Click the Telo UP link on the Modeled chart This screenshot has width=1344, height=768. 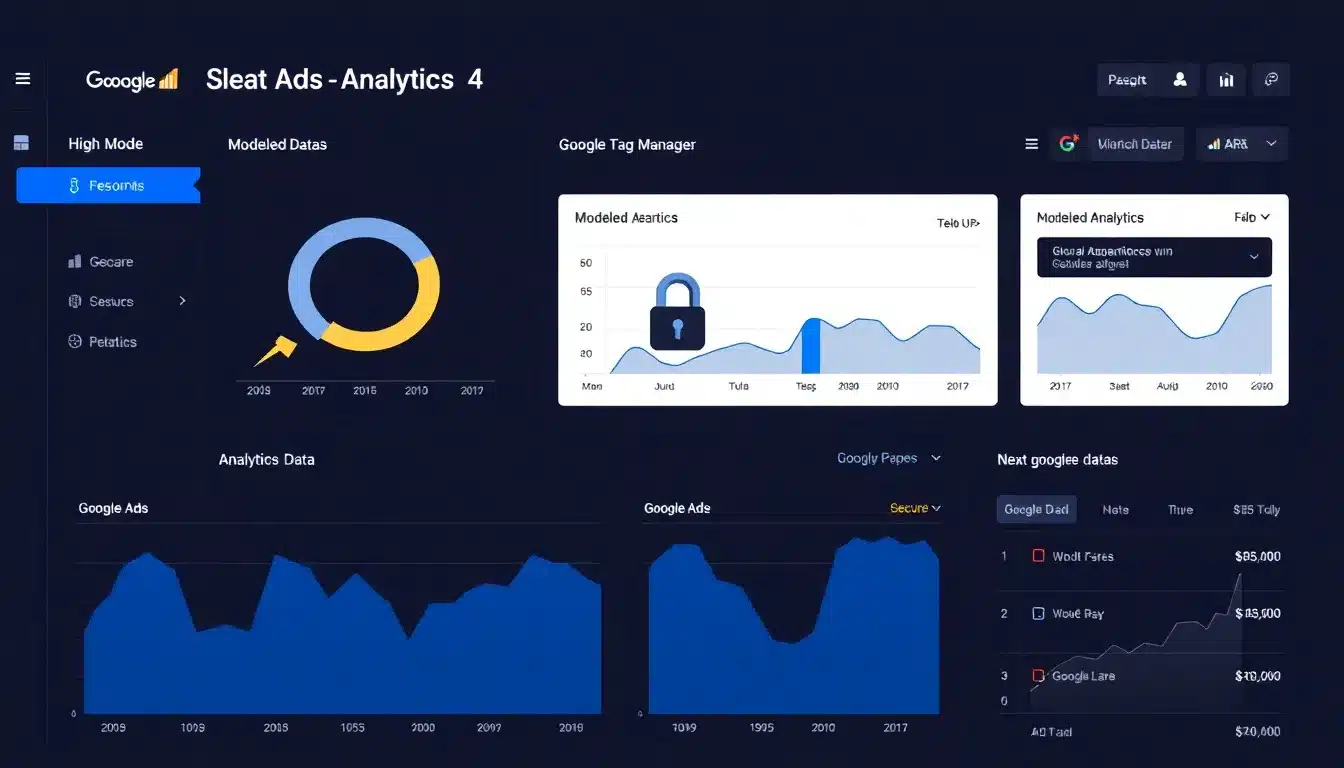pyautogui.click(x=955, y=223)
